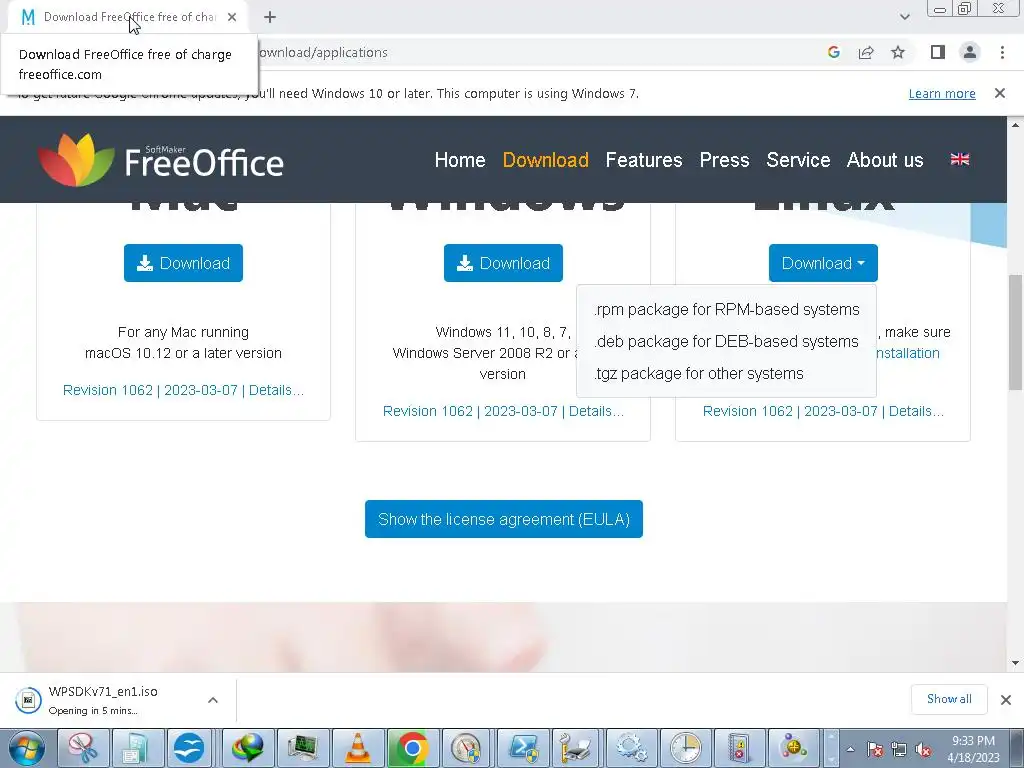Screen dimensions: 1024x768
Task: Open the gears services taskbar icon
Action: [632, 748]
